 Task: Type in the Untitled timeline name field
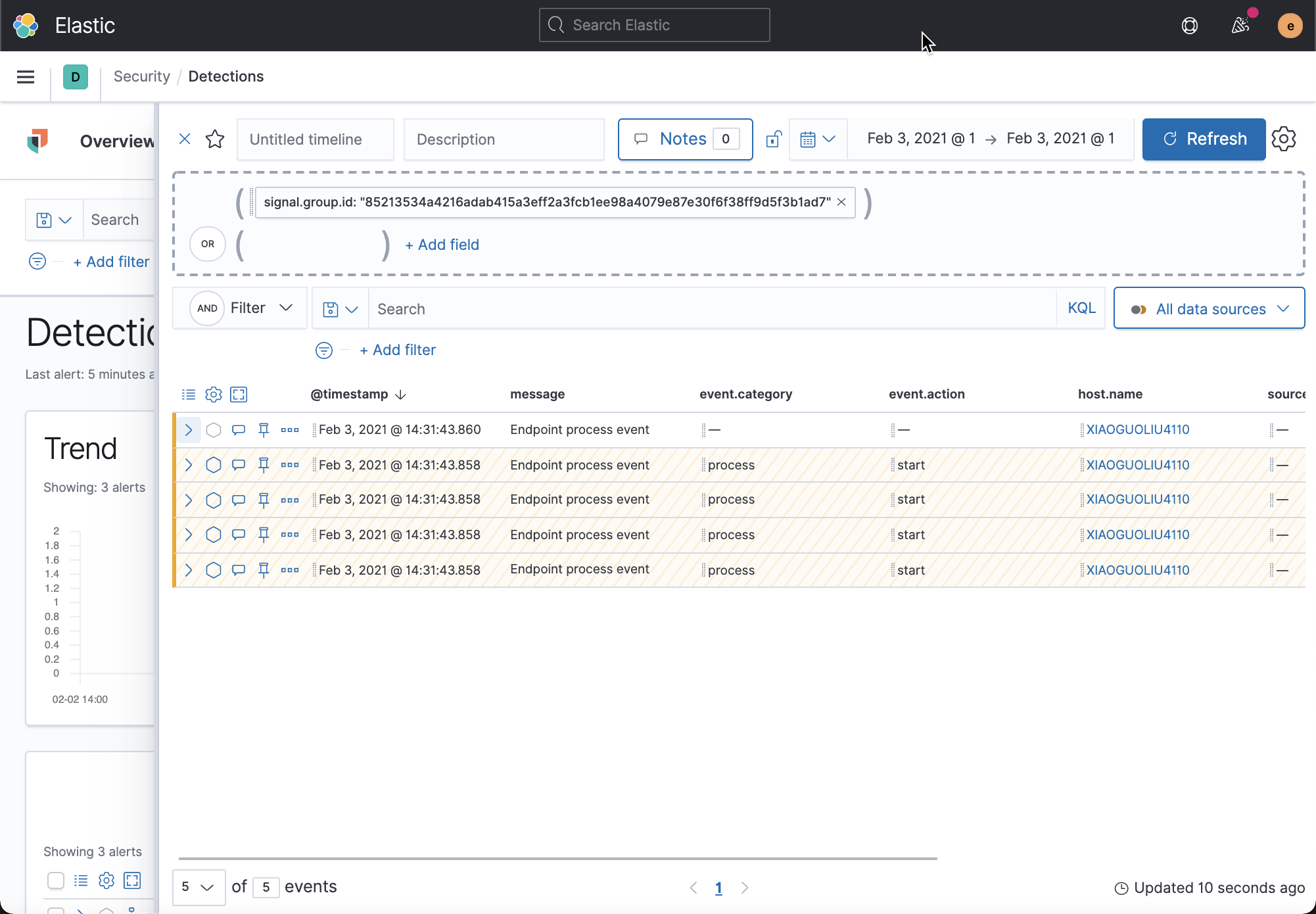(x=315, y=139)
